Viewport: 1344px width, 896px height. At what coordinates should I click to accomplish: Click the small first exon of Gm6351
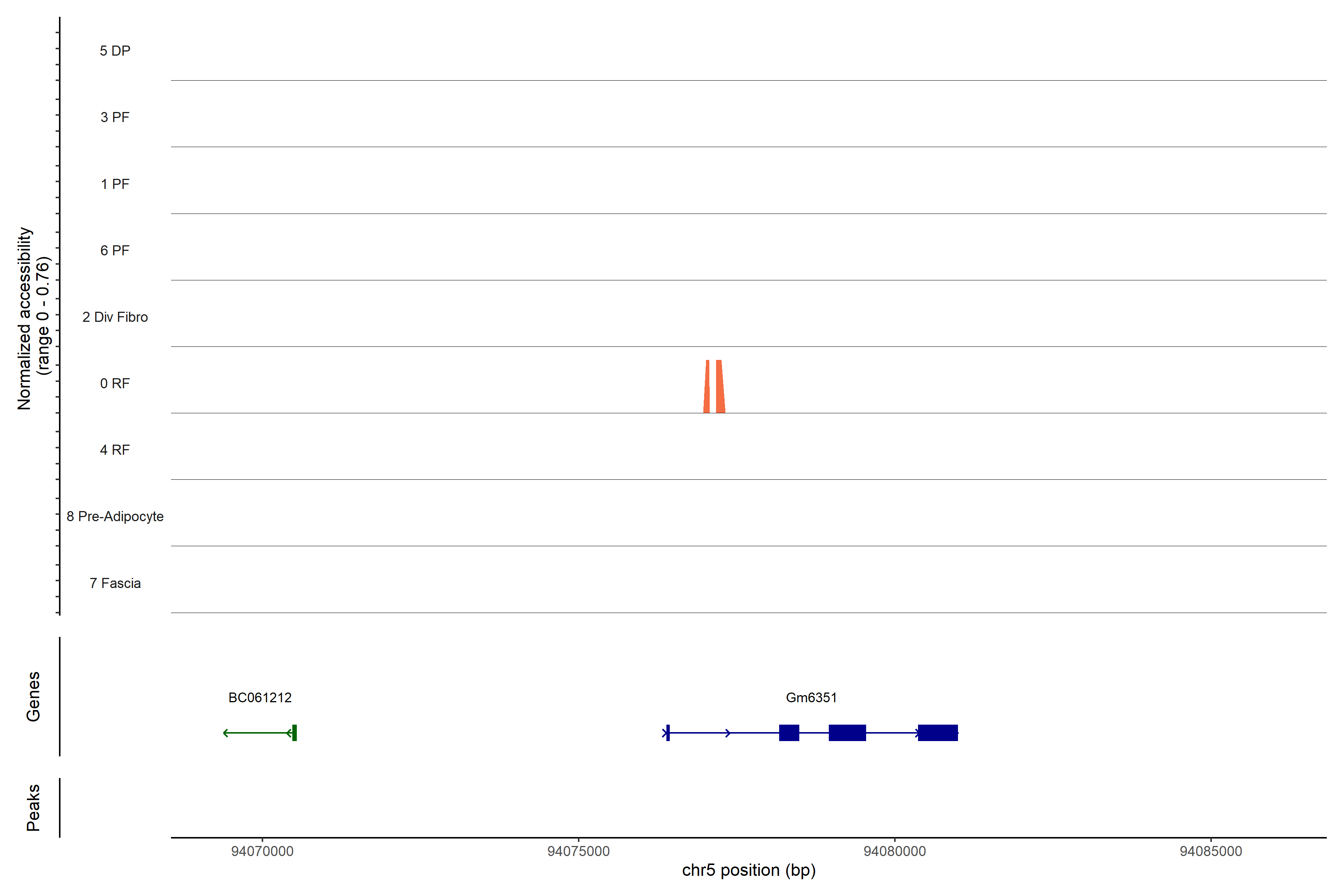668,732
